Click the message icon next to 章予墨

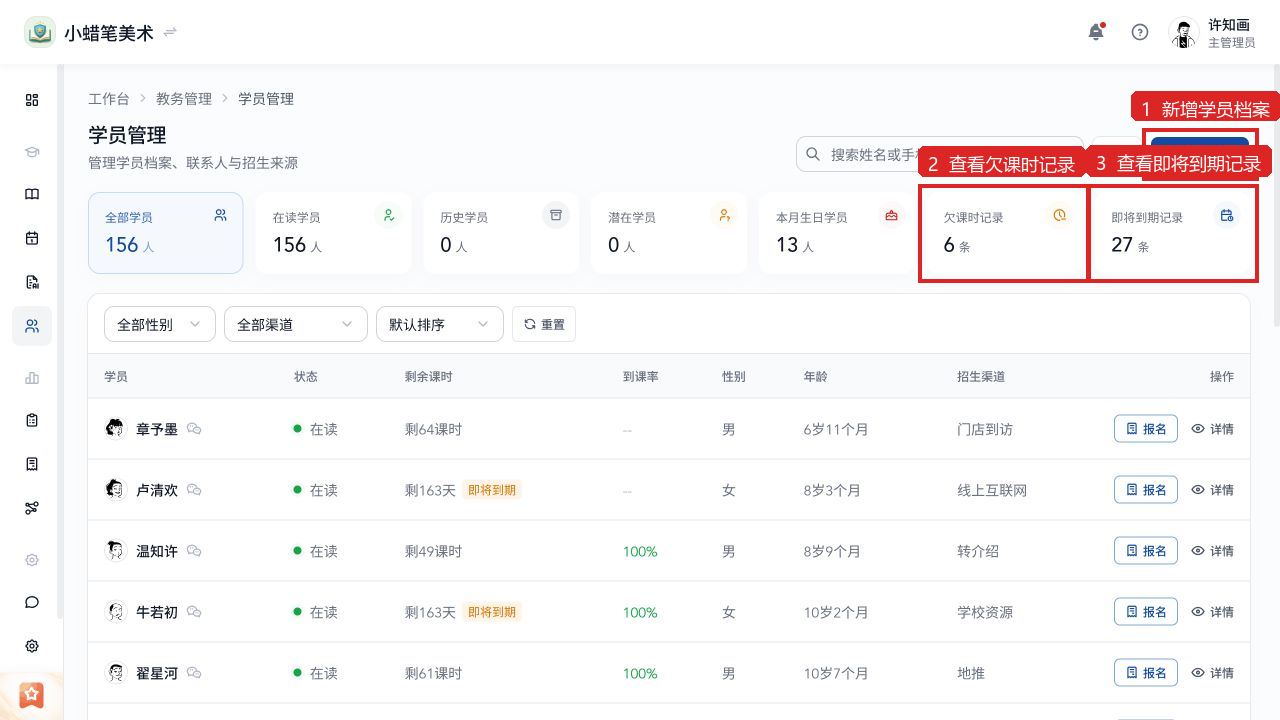coord(195,429)
